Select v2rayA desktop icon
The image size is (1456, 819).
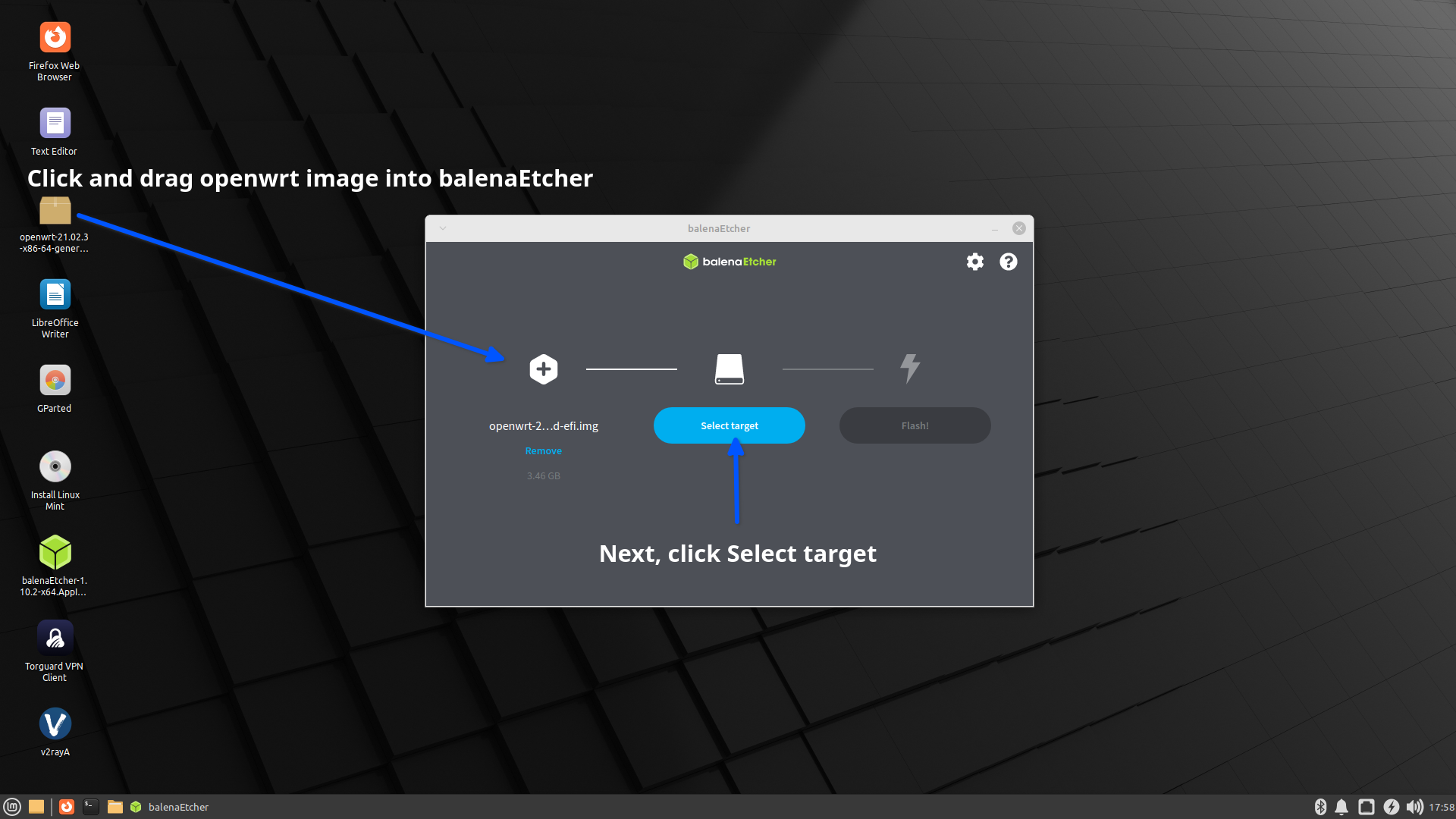(x=55, y=732)
